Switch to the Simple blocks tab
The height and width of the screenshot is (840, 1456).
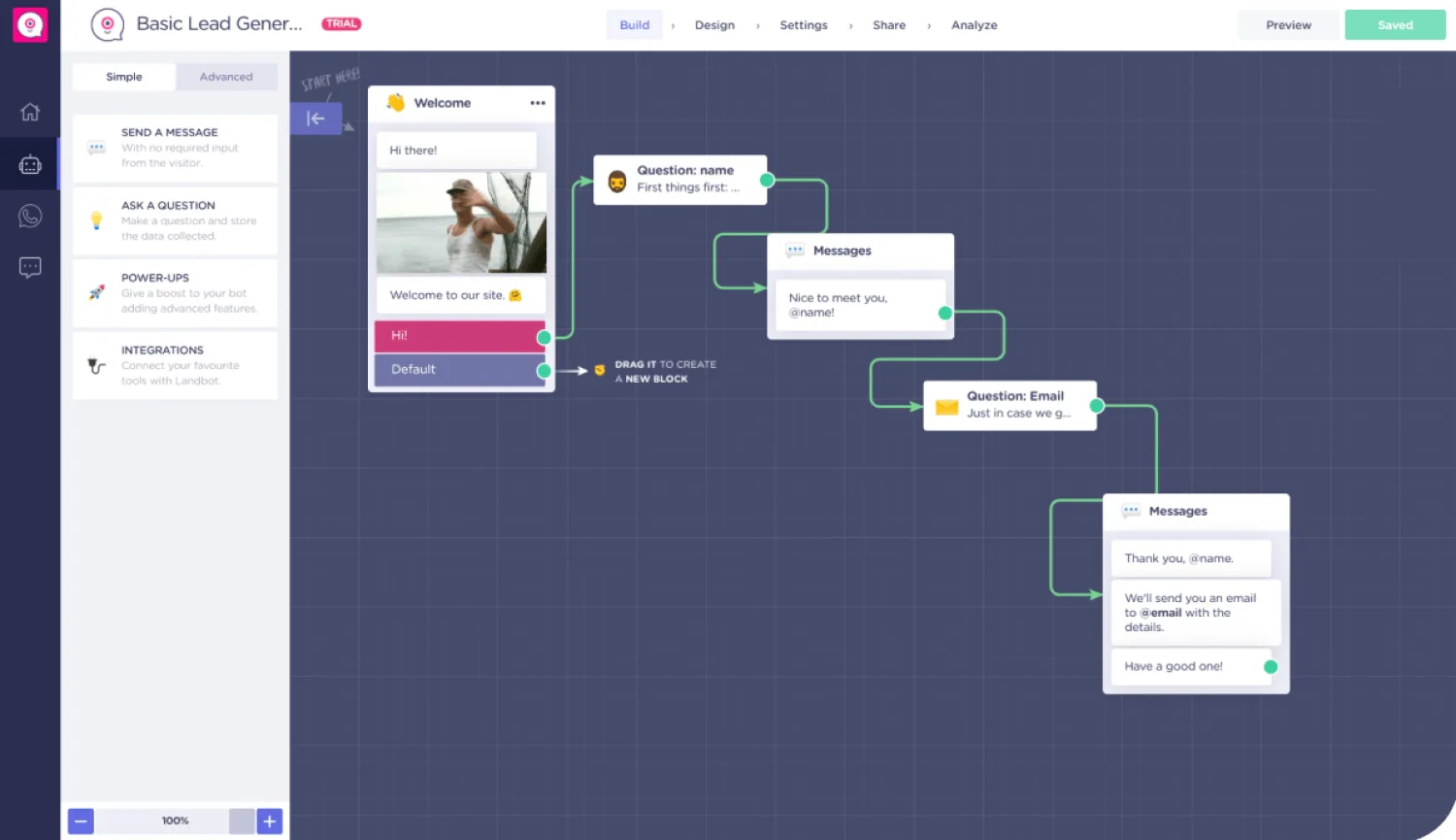[124, 77]
